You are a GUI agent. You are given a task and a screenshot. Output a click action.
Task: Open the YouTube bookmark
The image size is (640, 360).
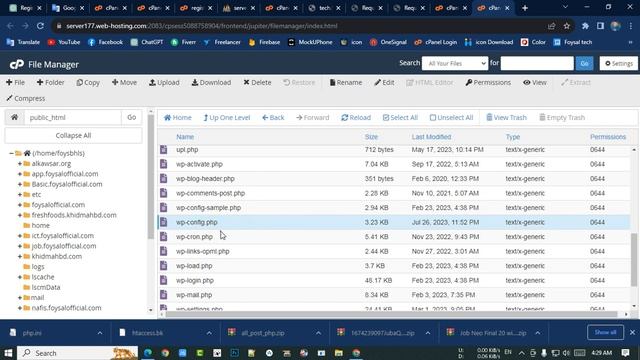[64, 42]
